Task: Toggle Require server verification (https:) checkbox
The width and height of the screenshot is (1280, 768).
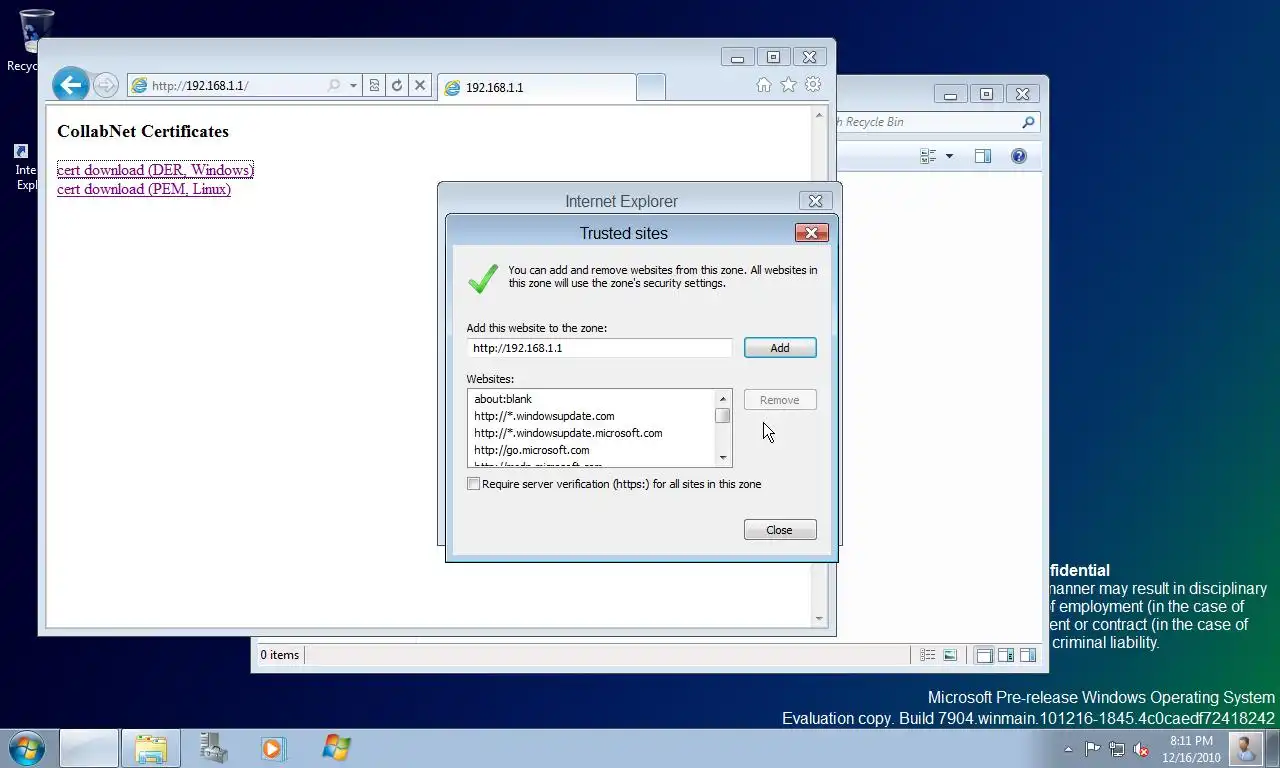Action: click(474, 484)
